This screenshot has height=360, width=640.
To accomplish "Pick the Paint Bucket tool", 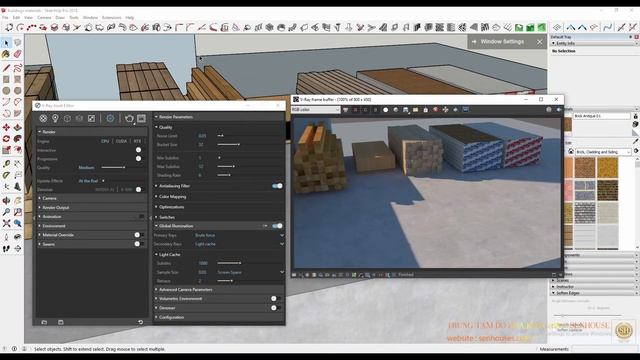I will (6, 54).
